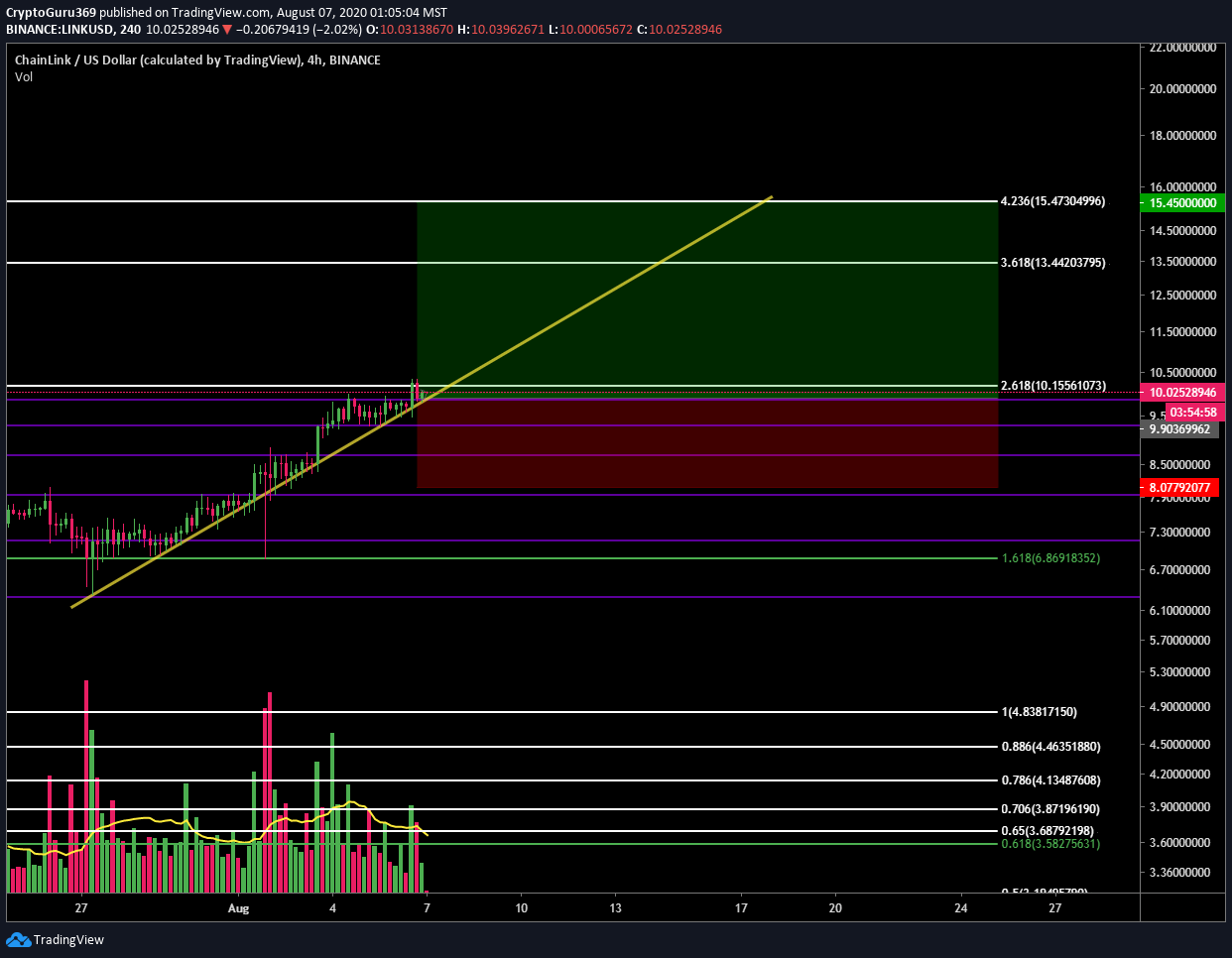Click the 03:54:58 candle countdown tag
The width and height of the screenshot is (1232, 958).
pyautogui.click(x=1193, y=413)
